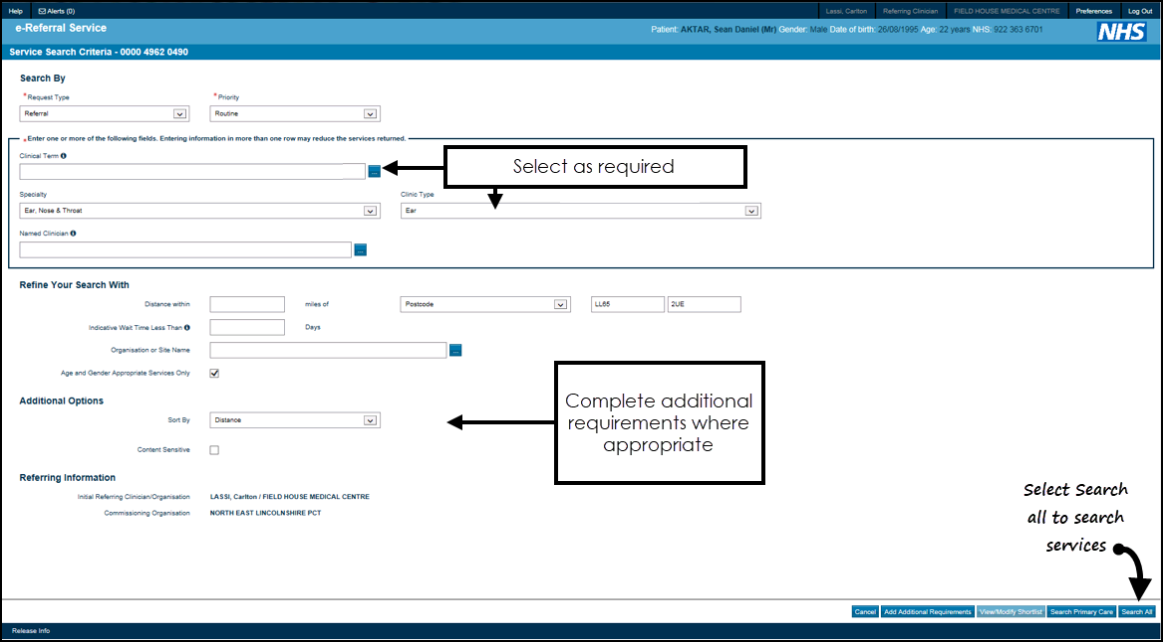Expand the Clinic Type dropdown
The image size is (1163, 642).
[x=581, y=211]
